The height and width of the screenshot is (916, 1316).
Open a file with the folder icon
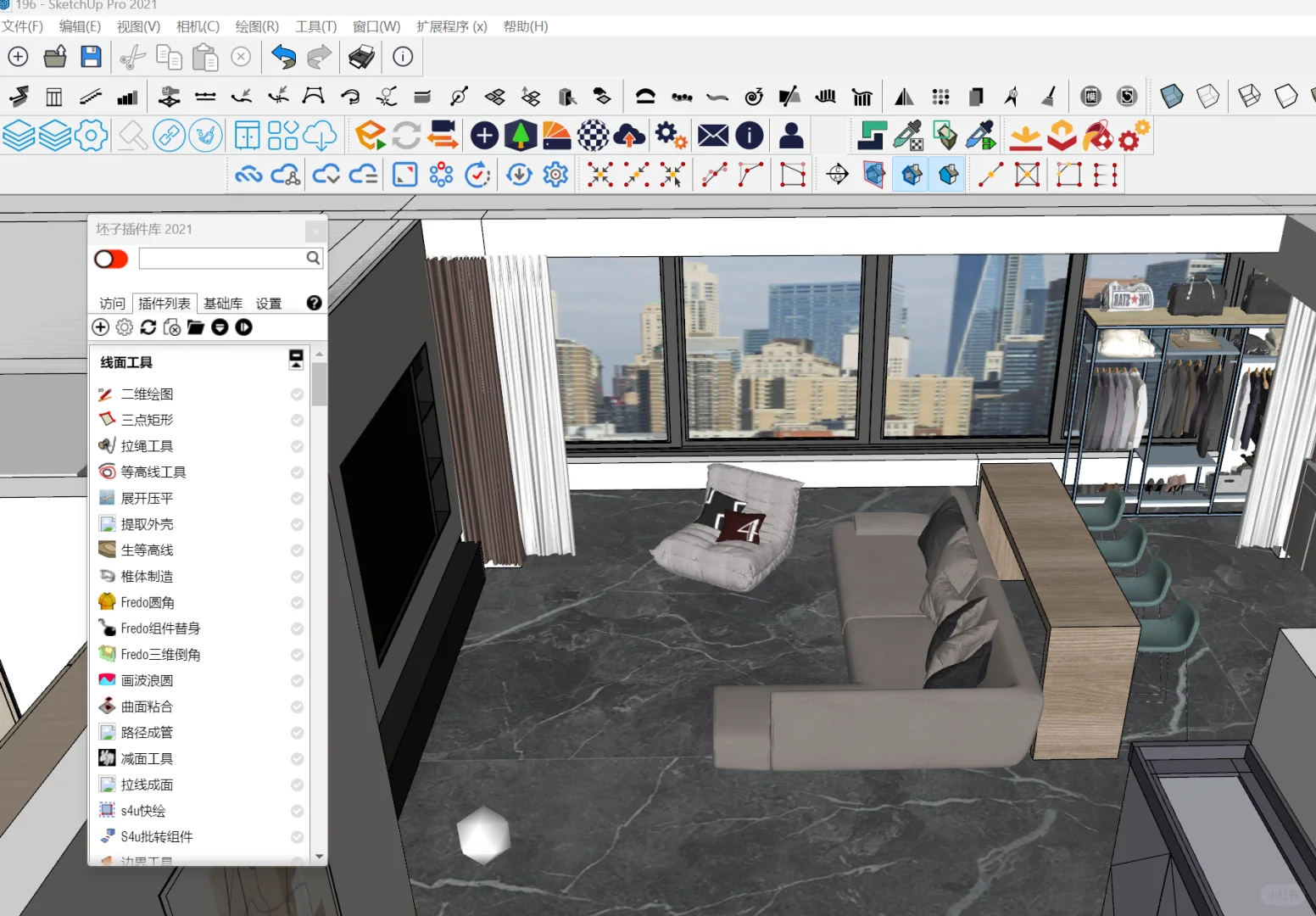pos(55,57)
